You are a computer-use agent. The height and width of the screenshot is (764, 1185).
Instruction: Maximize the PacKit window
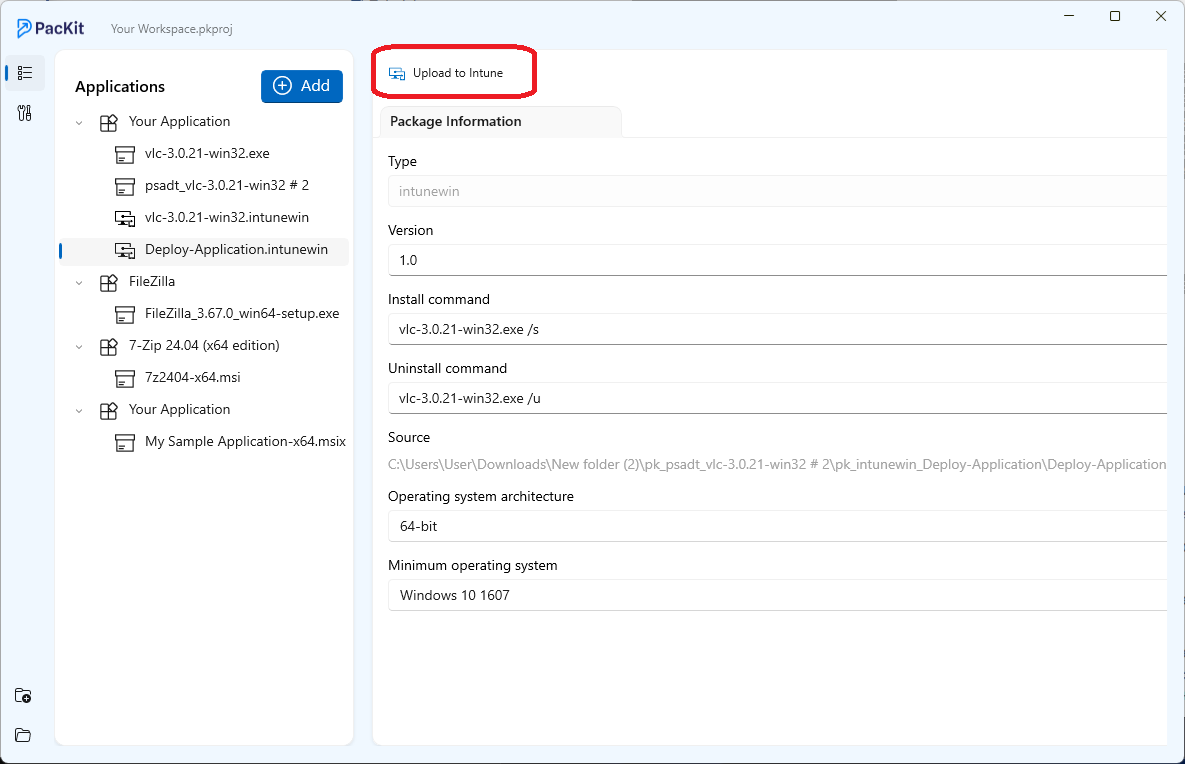pos(1115,16)
